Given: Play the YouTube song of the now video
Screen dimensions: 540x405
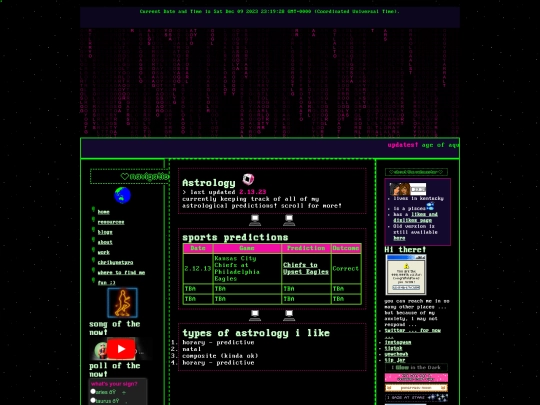Looking at the screenshot, I should [x=121, y=349].
